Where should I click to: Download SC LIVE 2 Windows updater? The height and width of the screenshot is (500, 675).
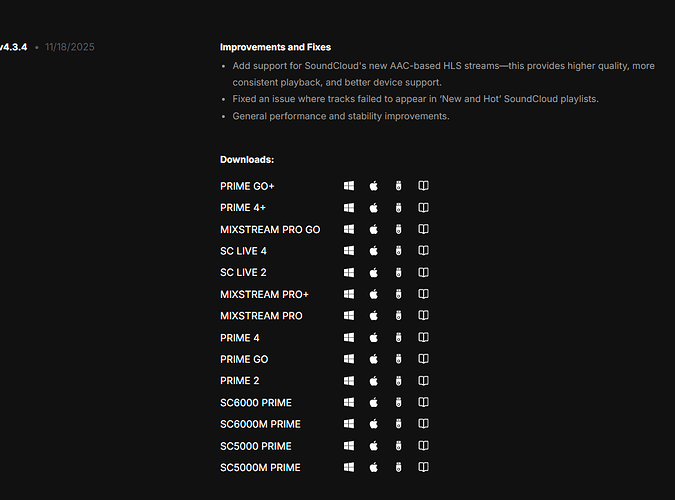pos(349,273)
